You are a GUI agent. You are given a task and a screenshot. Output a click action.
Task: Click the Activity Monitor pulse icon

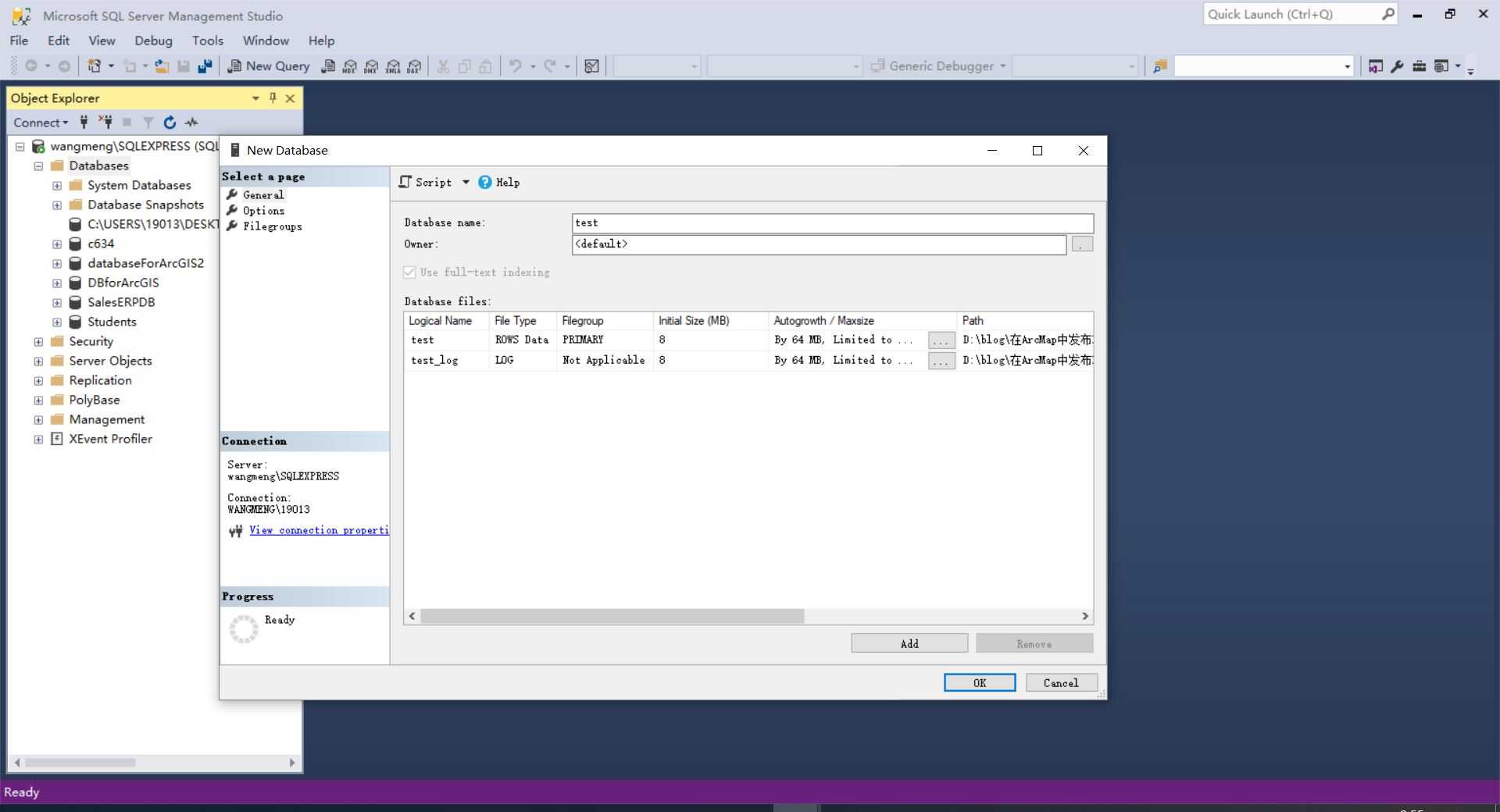pyautogui.click(x=191, y=122)
